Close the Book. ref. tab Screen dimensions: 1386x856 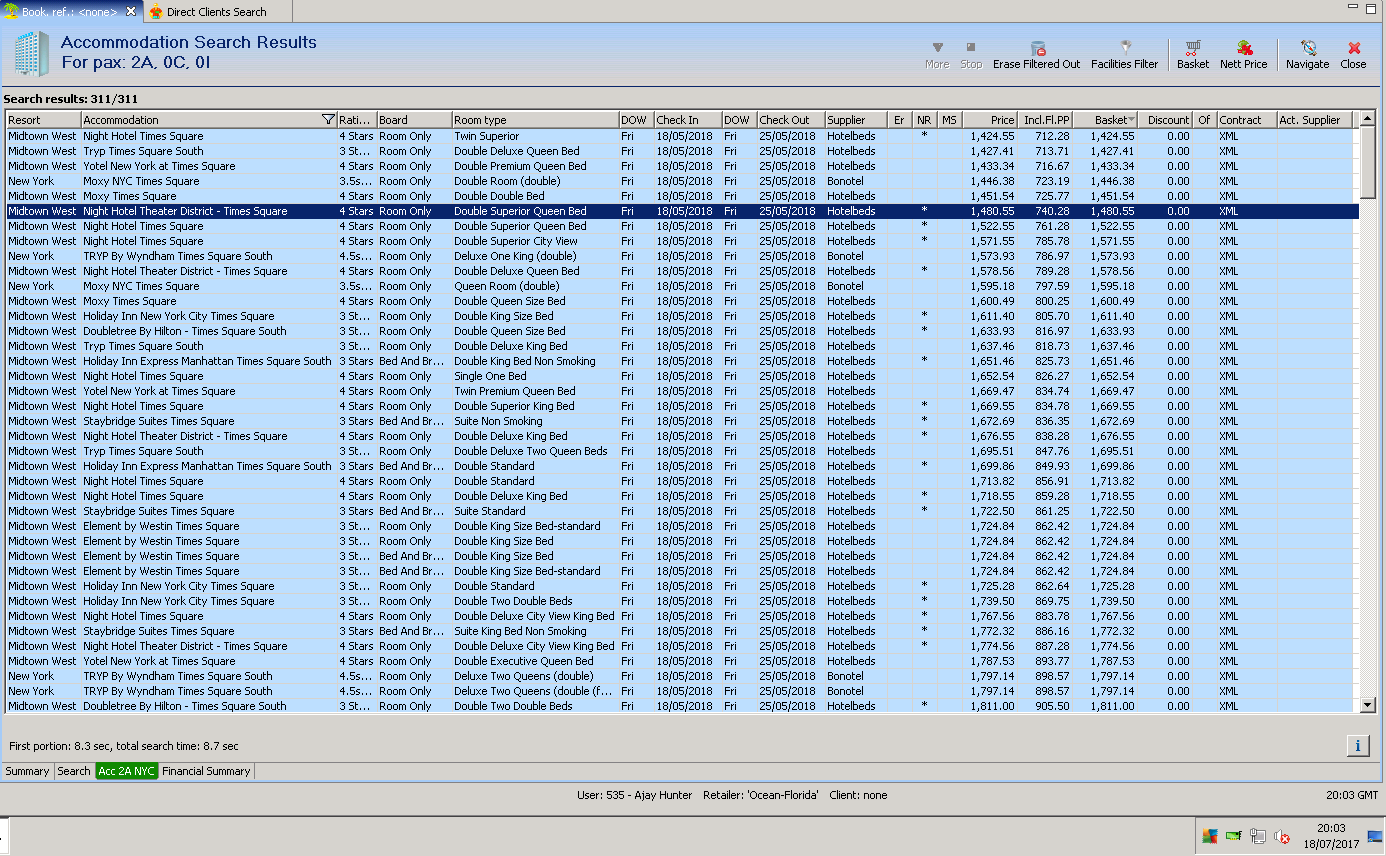132,12
